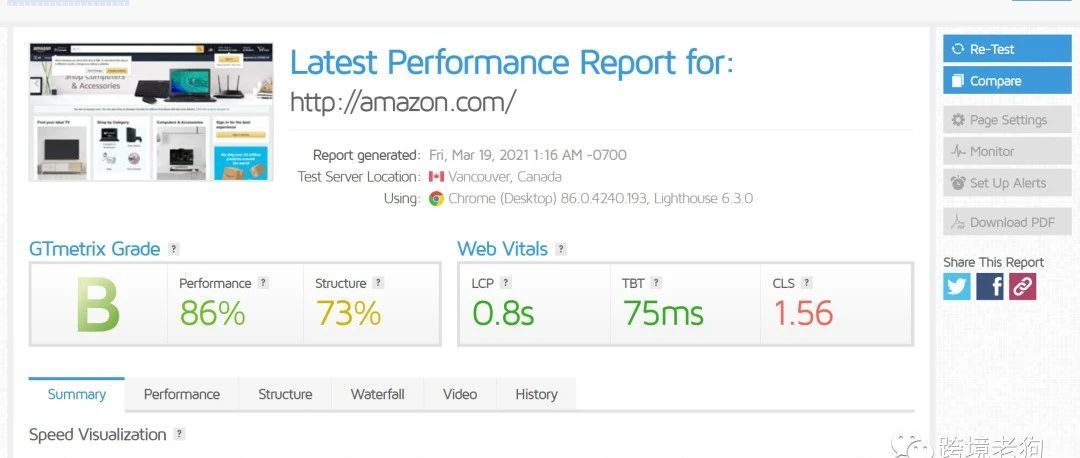View the History tab
The height and width of the screenshot is (458, 1080).
pyautogui.click(x=536, y=394)
